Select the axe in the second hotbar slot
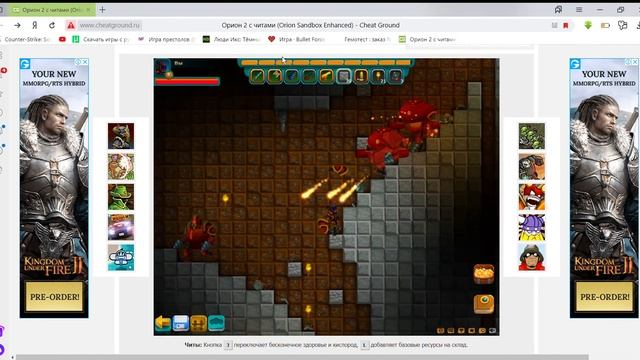Viewport: 640px width, 360px height. tap(275, 76)
